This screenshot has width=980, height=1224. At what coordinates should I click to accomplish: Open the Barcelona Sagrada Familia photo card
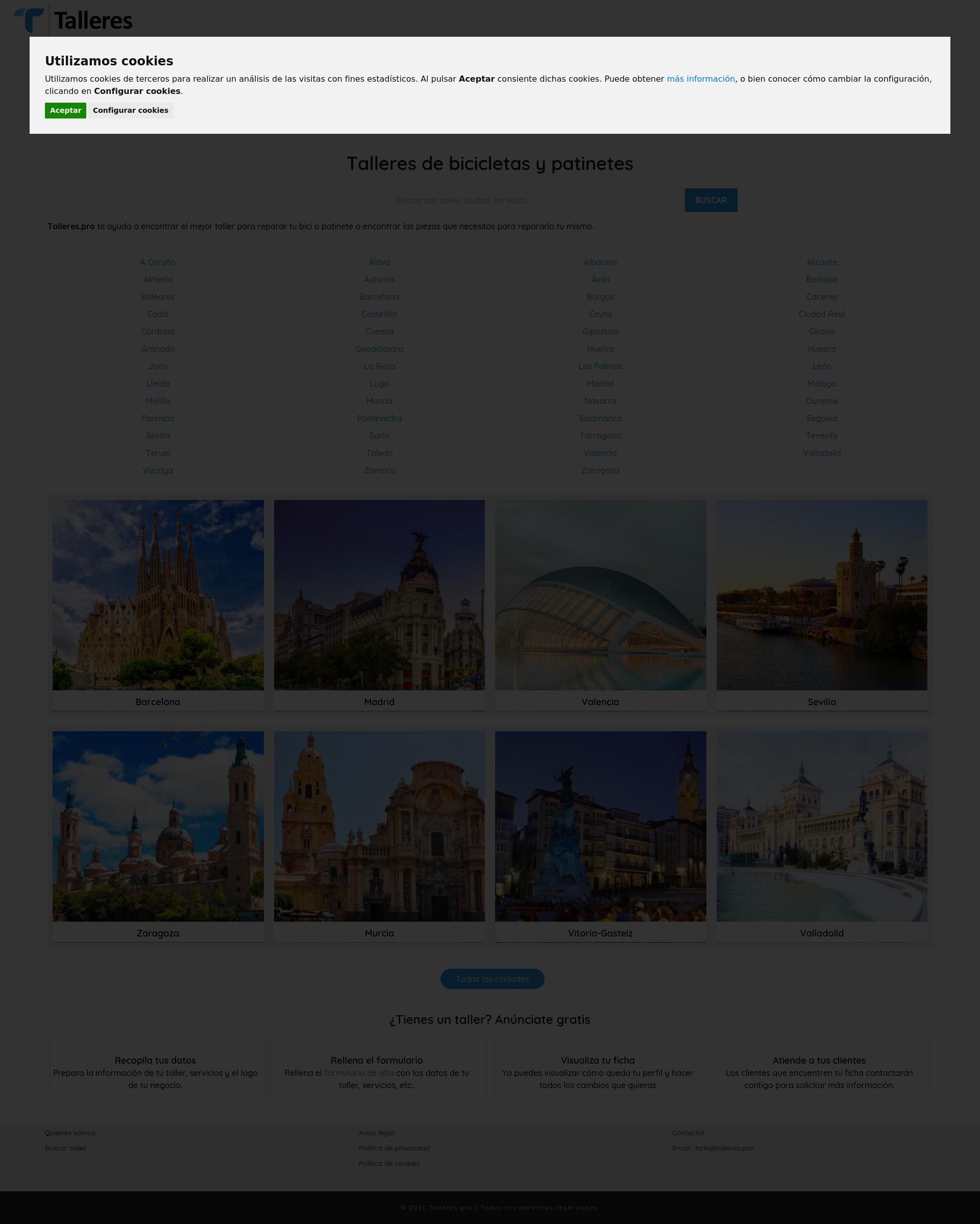[x=158, y=605]
